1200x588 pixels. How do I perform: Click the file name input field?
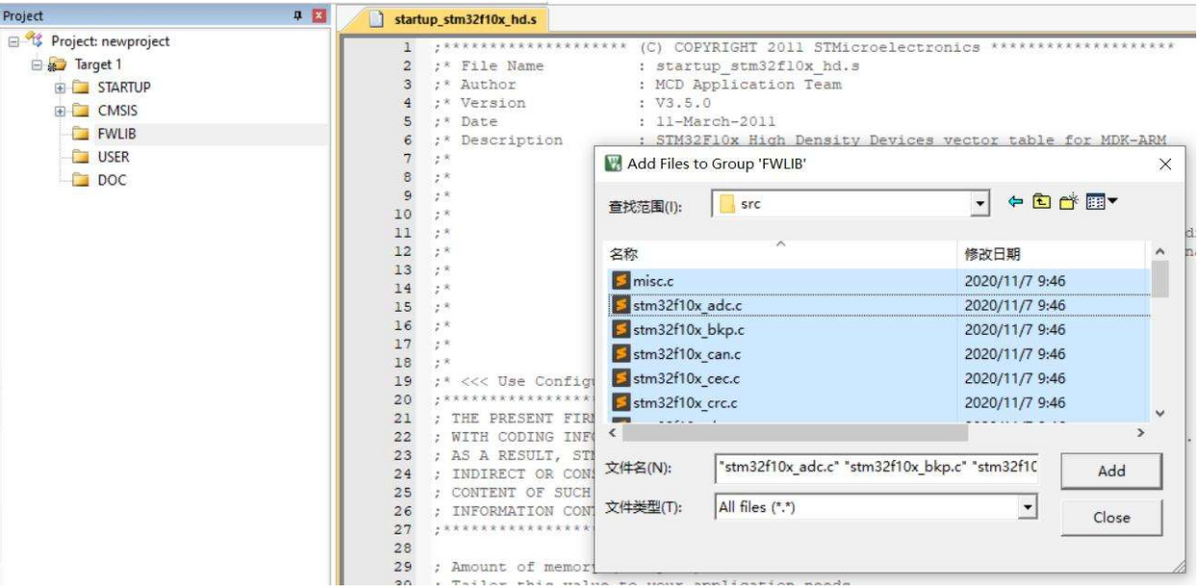(x=876, y=467)
